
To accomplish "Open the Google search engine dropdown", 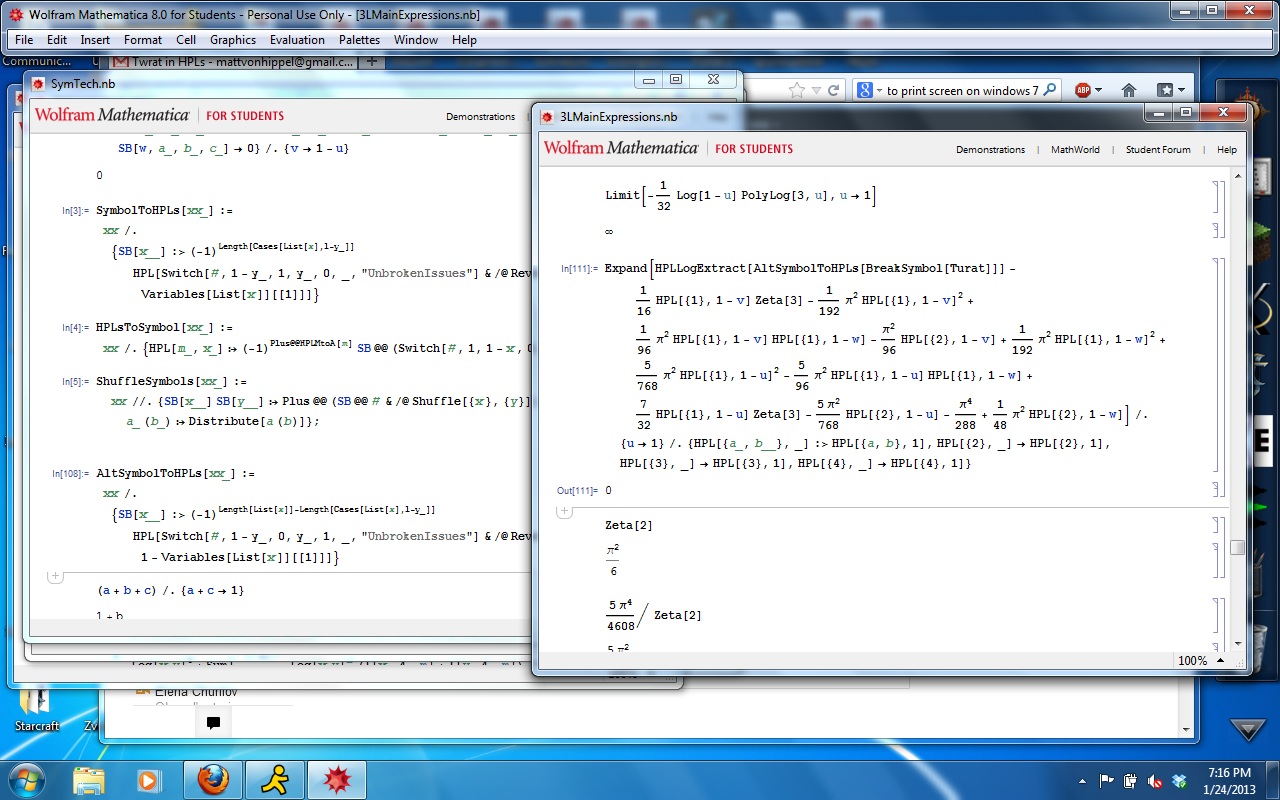I will (x=870, y=90).
